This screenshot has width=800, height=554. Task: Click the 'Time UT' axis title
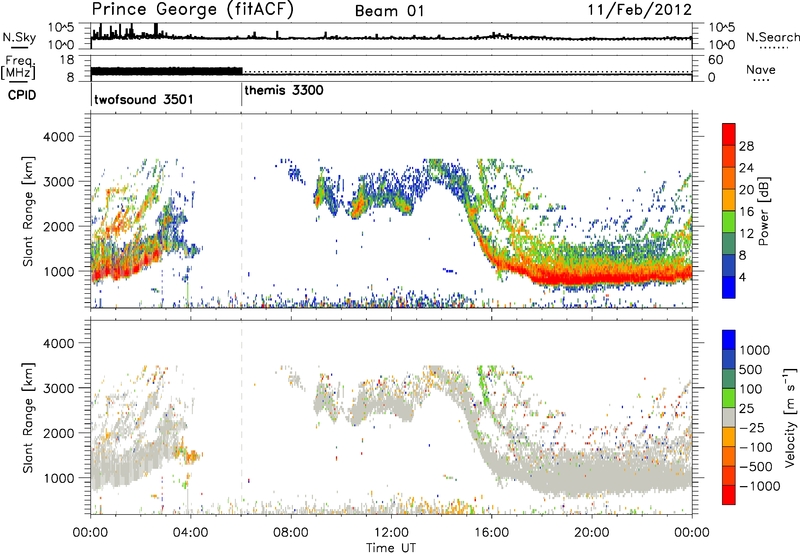pos(391,548)
